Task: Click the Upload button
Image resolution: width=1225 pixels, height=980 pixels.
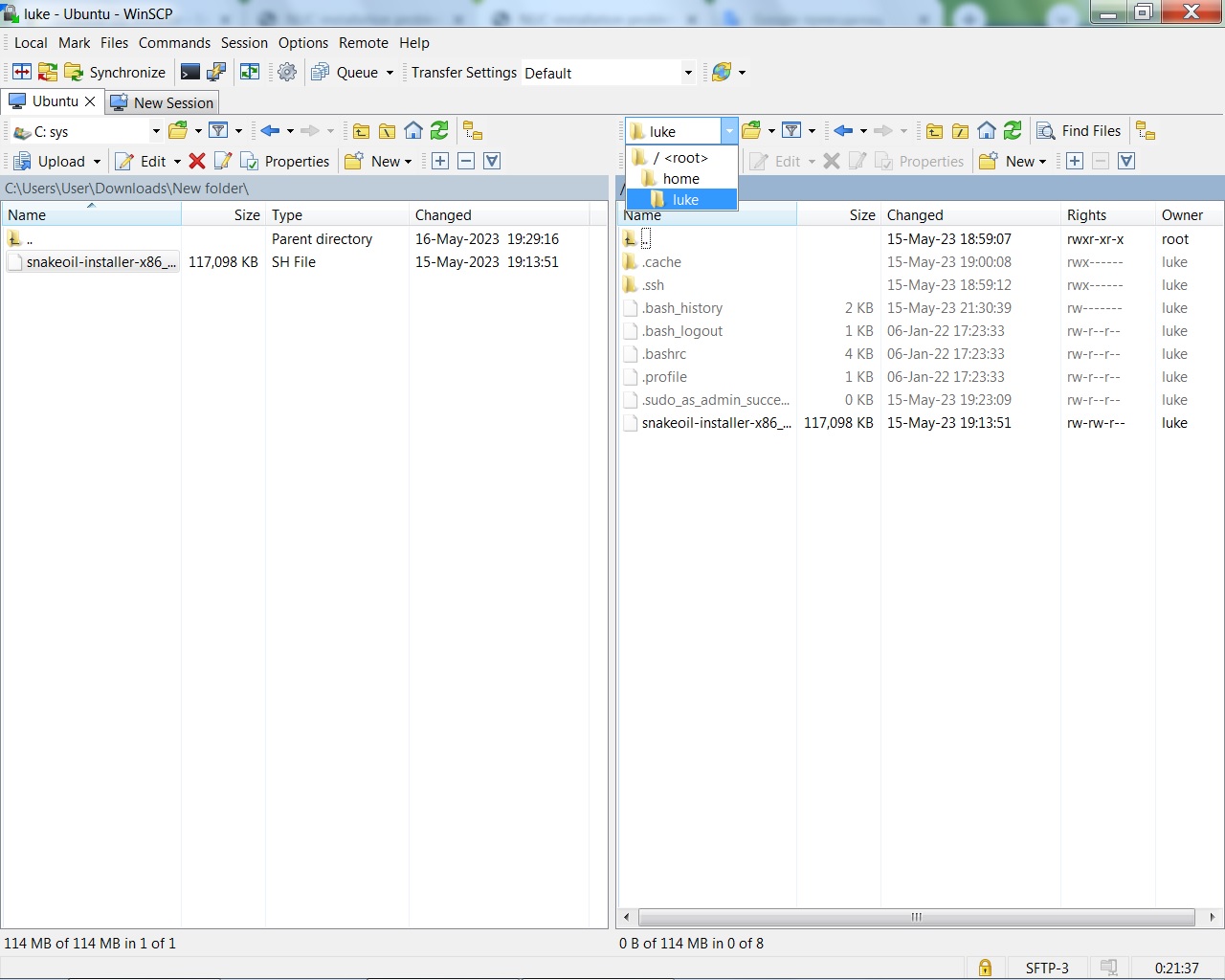Action: click(50, 161)
